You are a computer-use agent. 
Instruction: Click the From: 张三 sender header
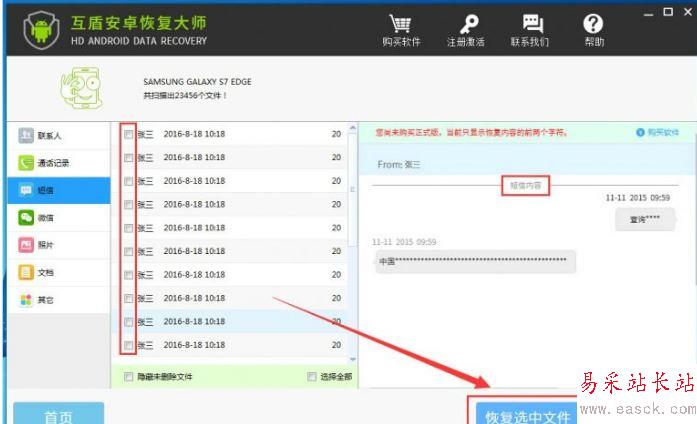(x=399, y=165)
